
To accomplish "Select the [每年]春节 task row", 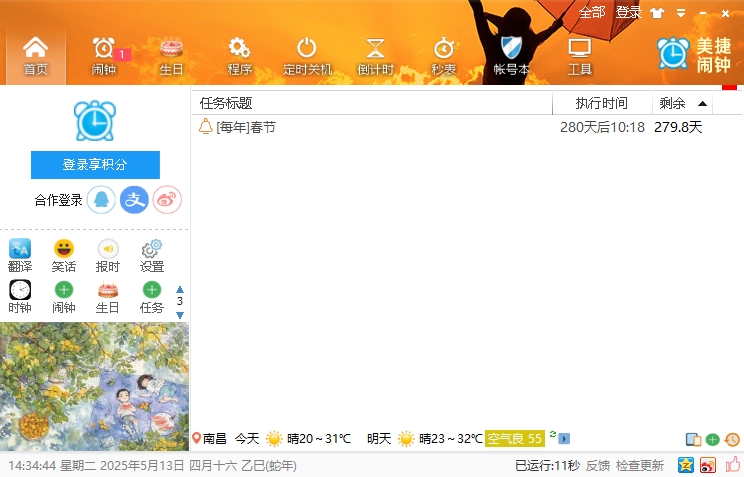I will pos(466,127).
